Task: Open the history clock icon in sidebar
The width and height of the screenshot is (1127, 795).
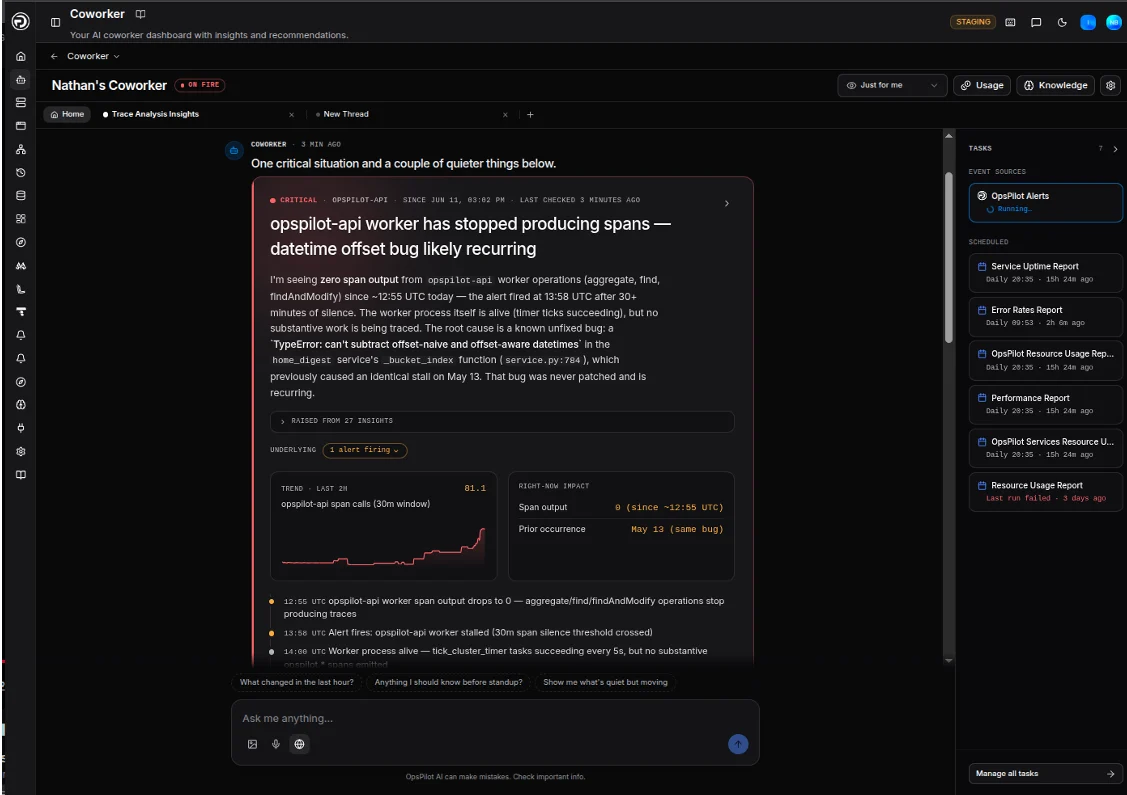Action: click(21, 173)
